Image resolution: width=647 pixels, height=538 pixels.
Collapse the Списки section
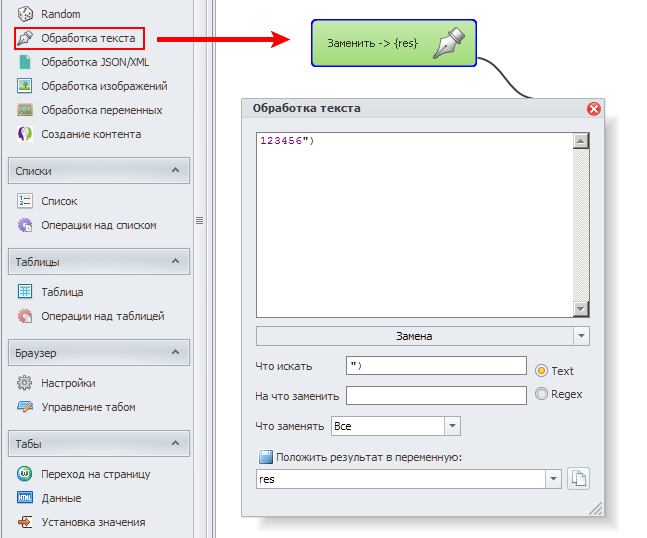[175, 170]
